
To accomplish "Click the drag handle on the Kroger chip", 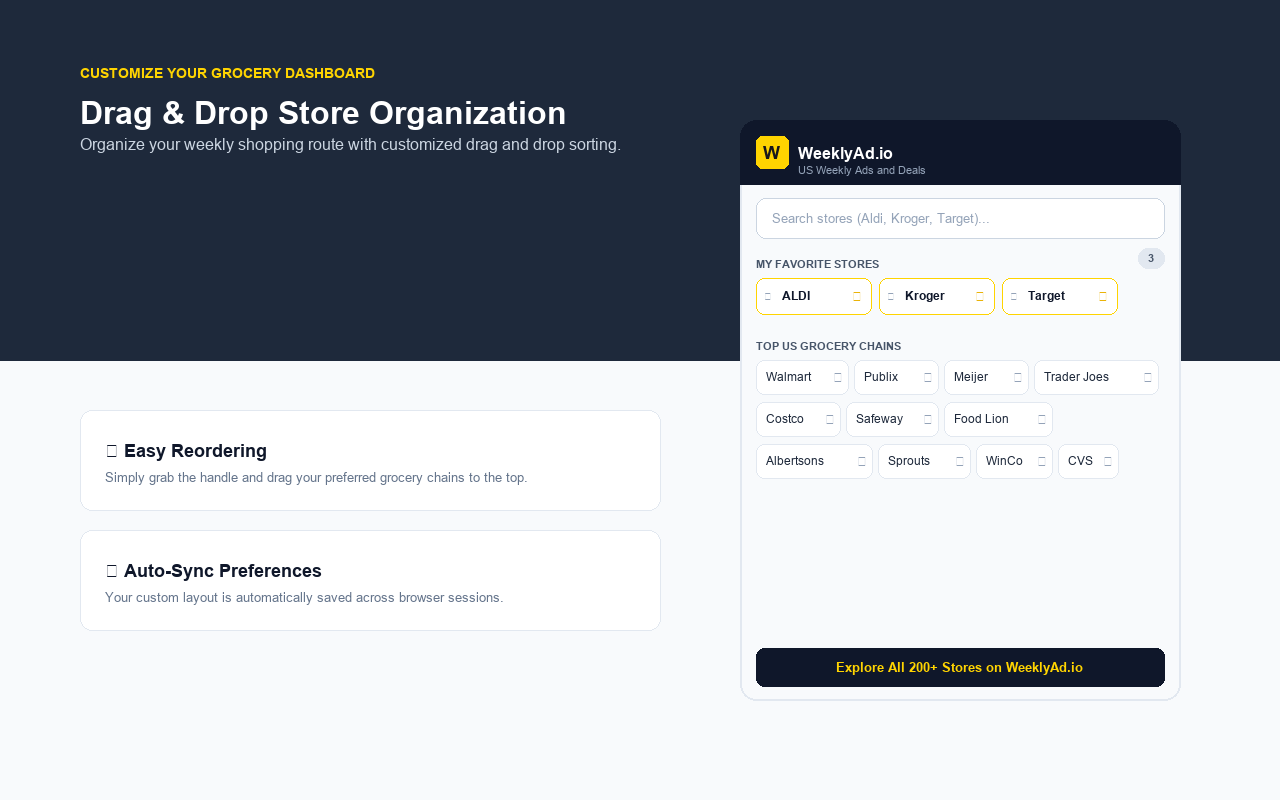I will (x=891, y=297).
